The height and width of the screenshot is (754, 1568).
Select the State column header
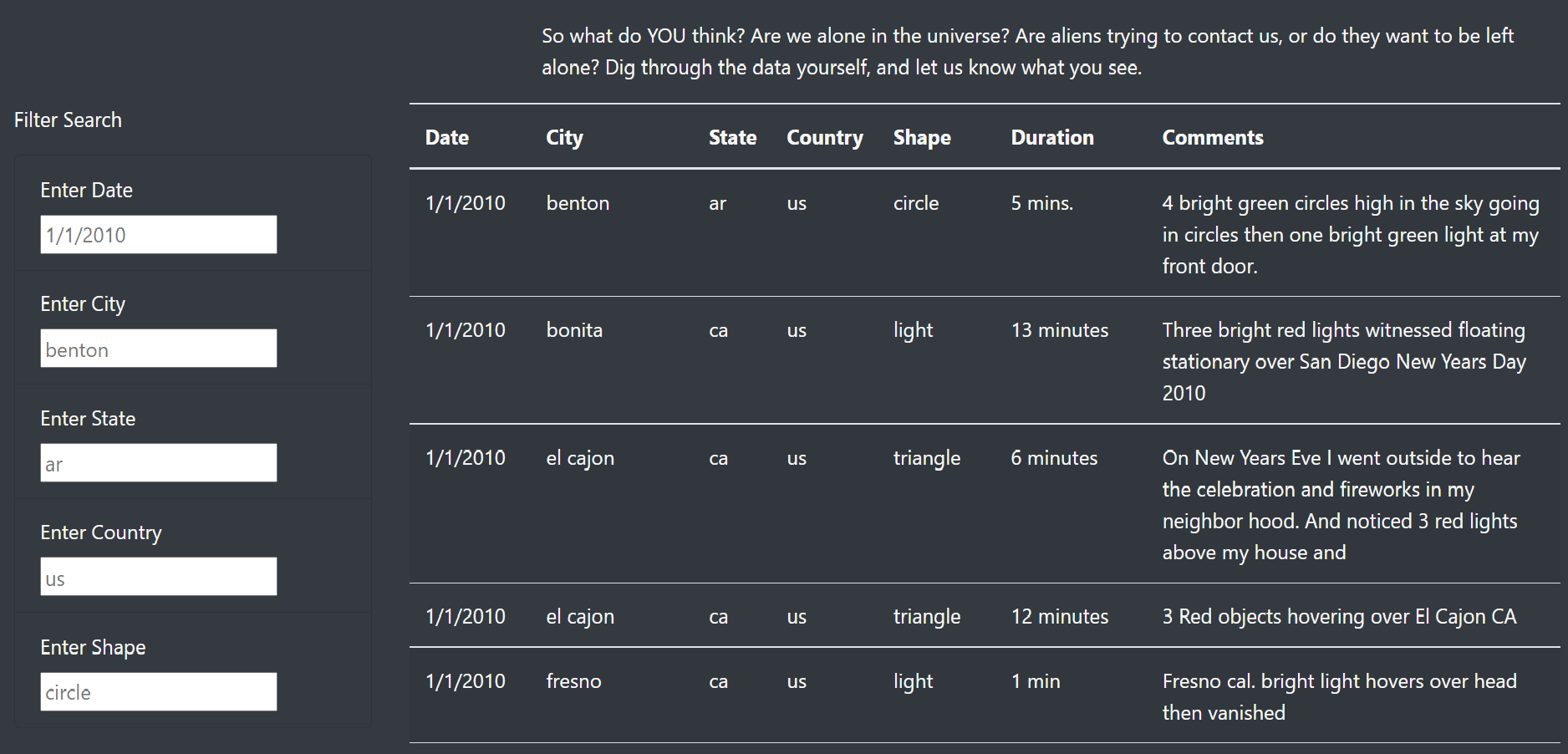click(732, 138)
